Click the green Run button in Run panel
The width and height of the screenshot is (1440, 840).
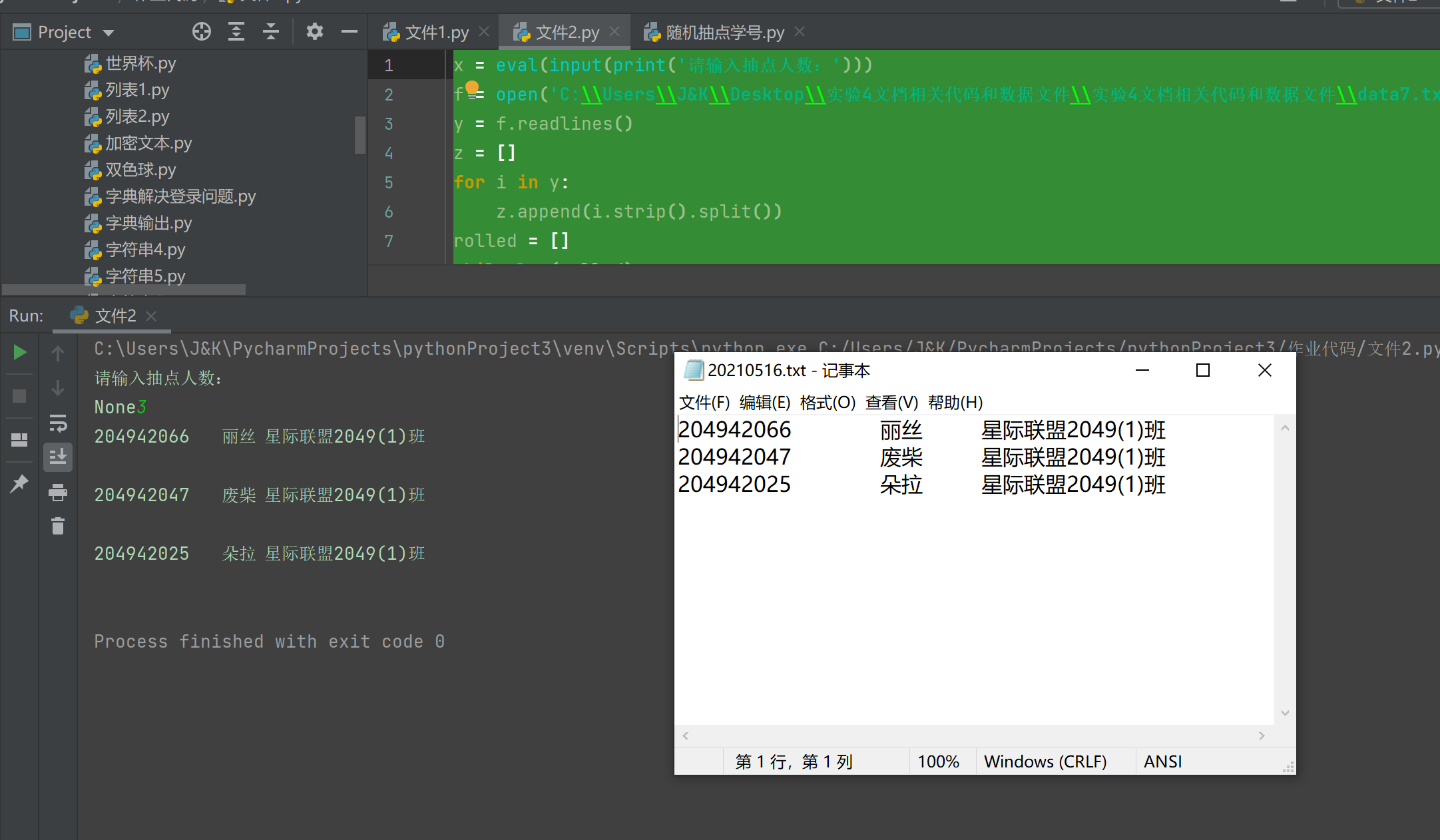pos(20,352)
